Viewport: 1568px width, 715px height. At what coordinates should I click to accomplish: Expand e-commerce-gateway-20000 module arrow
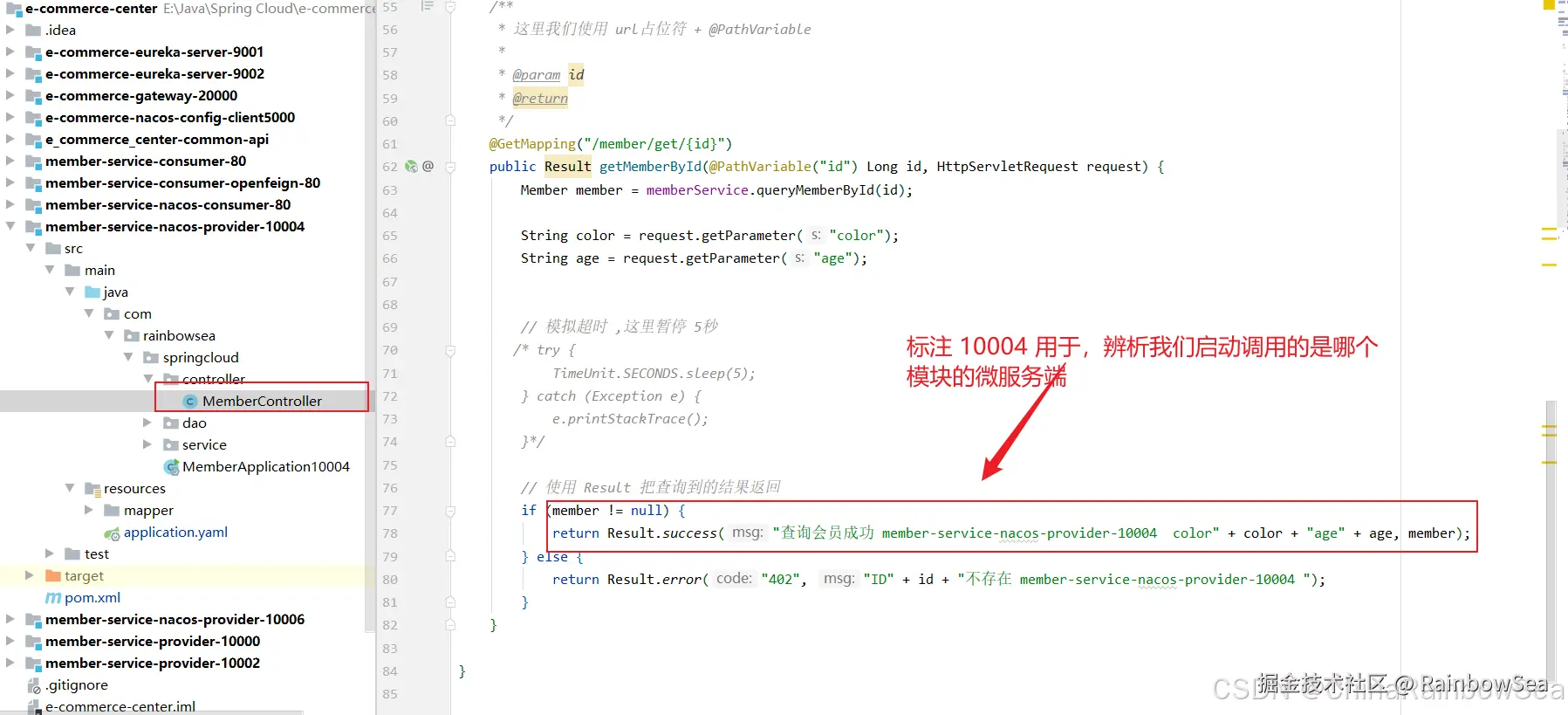pyautogui.click(x=10, y=95)
